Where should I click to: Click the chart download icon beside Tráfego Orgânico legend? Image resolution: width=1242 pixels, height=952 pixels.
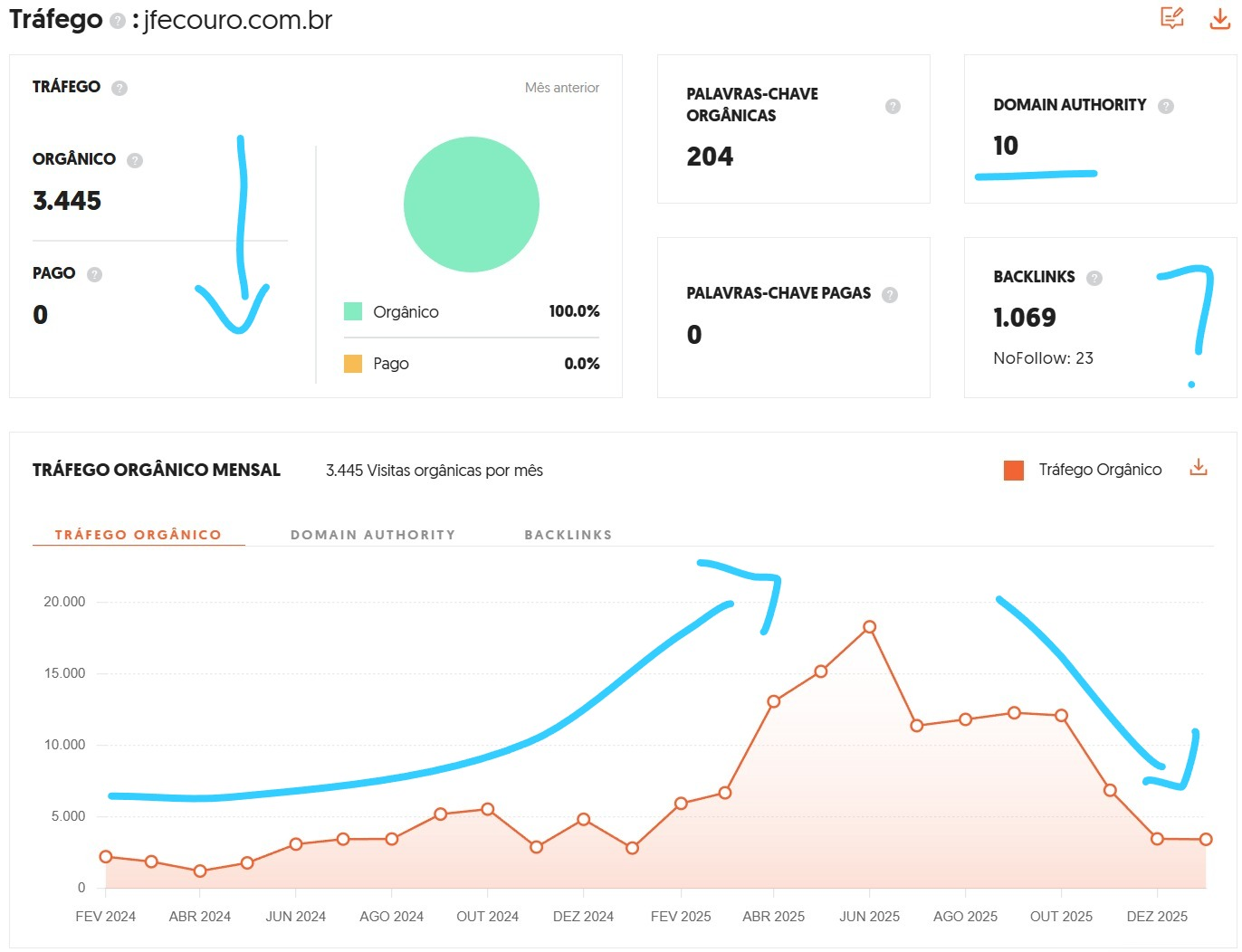1198,467
